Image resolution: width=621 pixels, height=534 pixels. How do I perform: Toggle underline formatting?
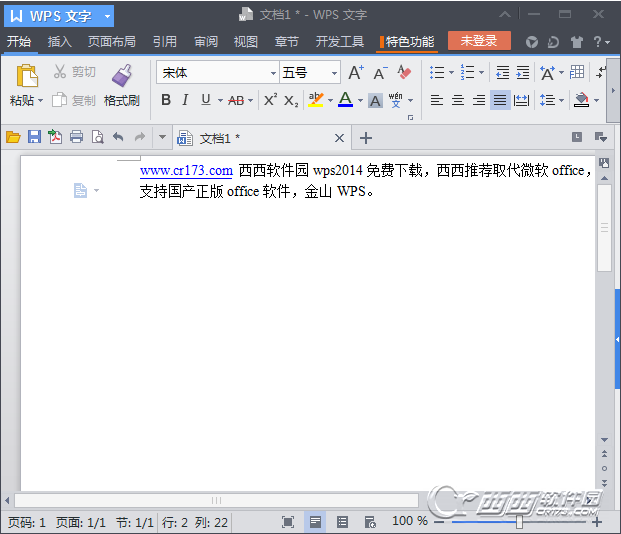(x=206, y=100)
